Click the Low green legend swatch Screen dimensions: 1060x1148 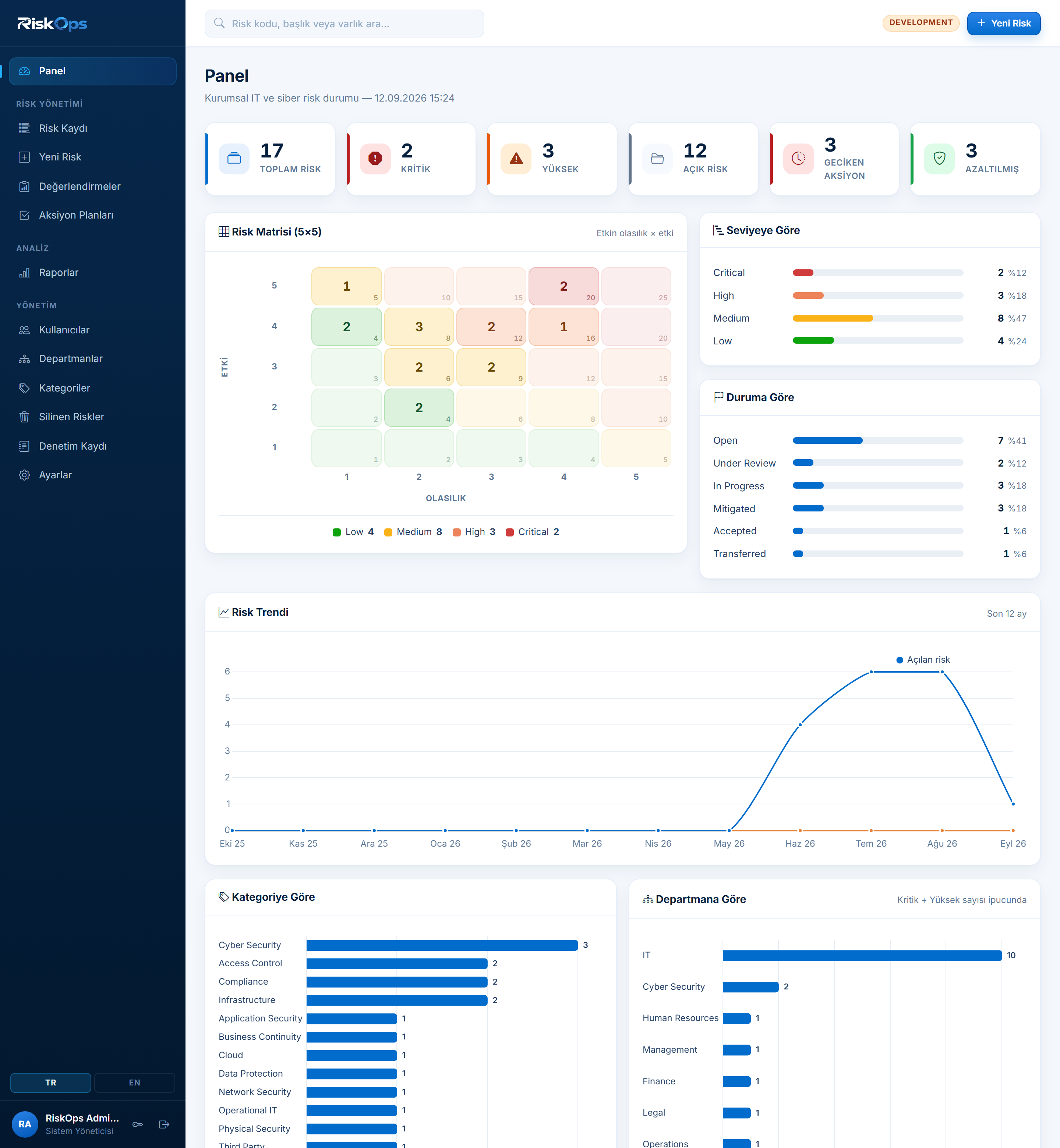[x=337, y=532]
